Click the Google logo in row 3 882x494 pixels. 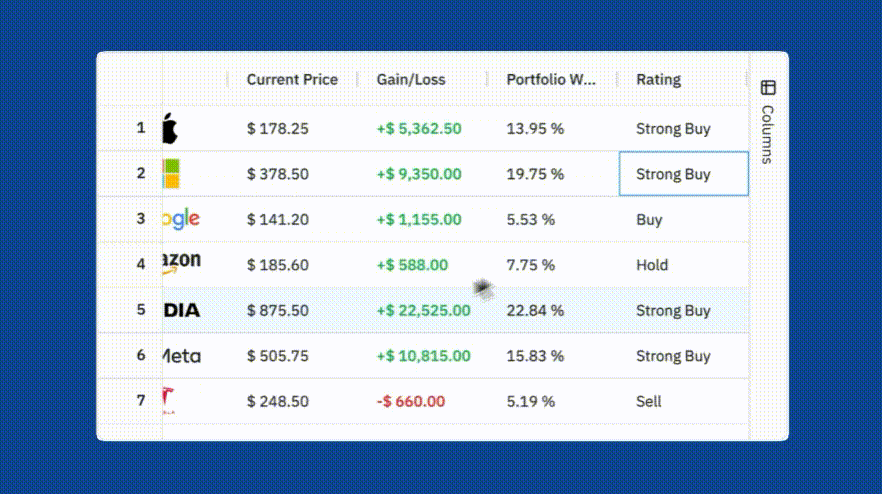click(x=182, y=219)
